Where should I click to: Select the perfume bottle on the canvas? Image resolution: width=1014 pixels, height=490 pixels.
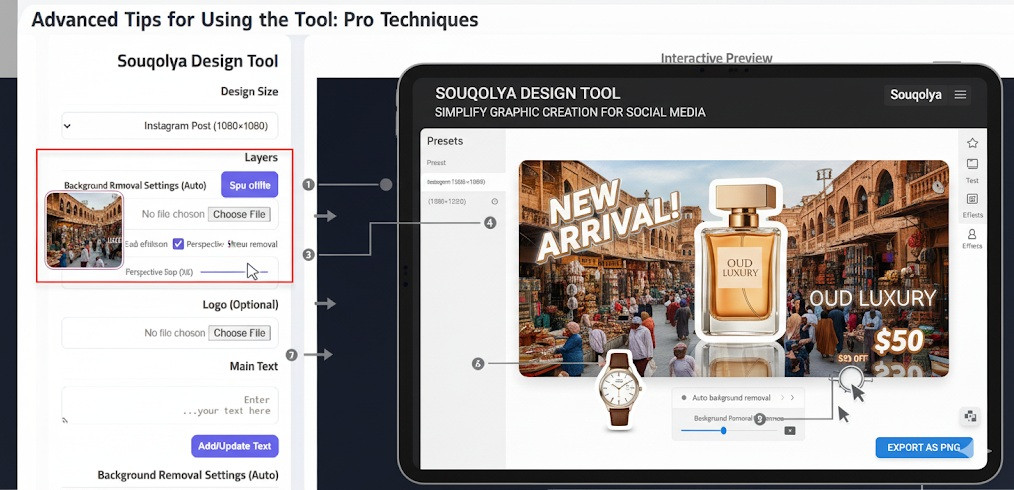click(x=740, y=263)
